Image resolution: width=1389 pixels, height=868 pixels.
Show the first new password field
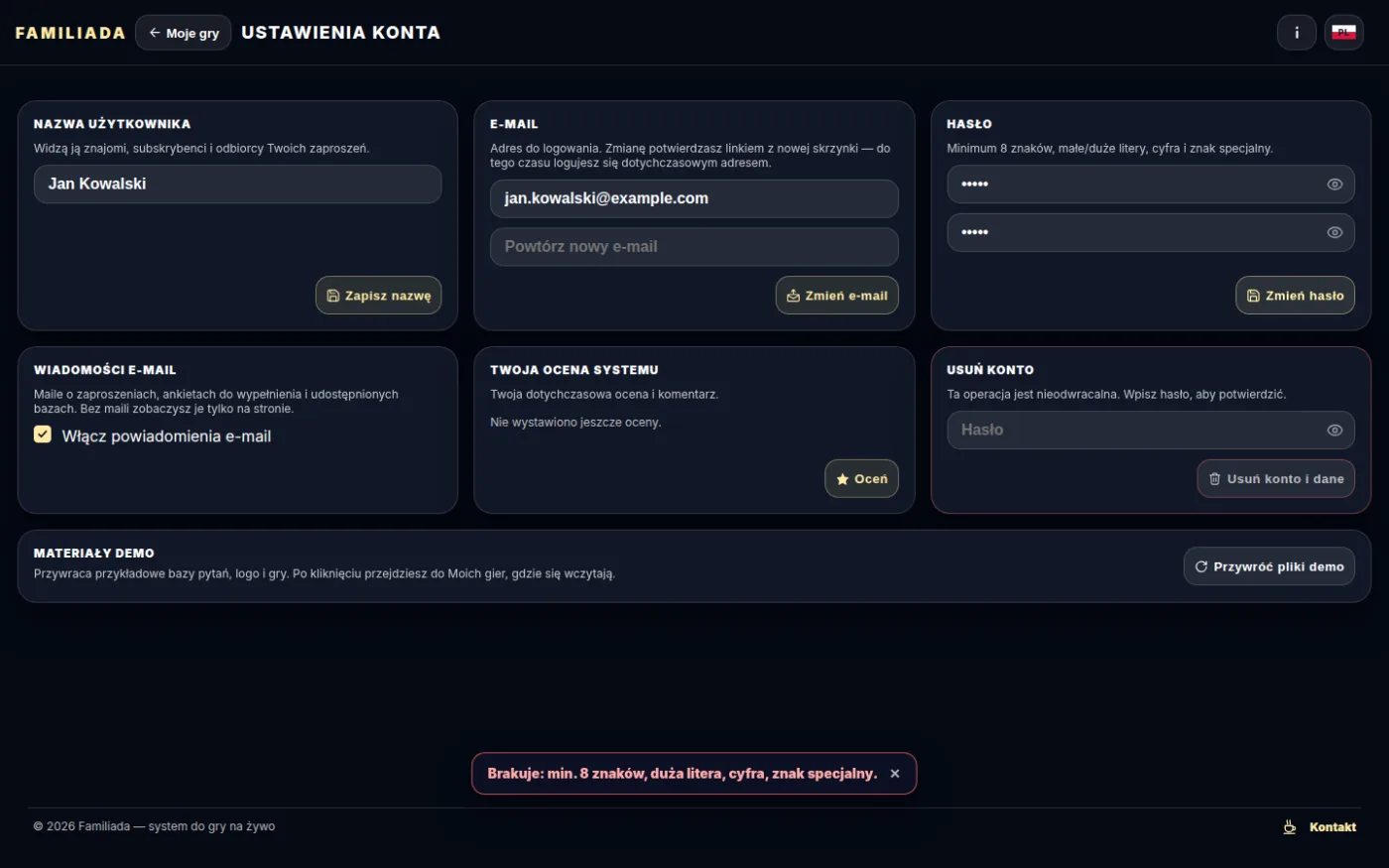pyautogui.click(x=1334, y=185)
